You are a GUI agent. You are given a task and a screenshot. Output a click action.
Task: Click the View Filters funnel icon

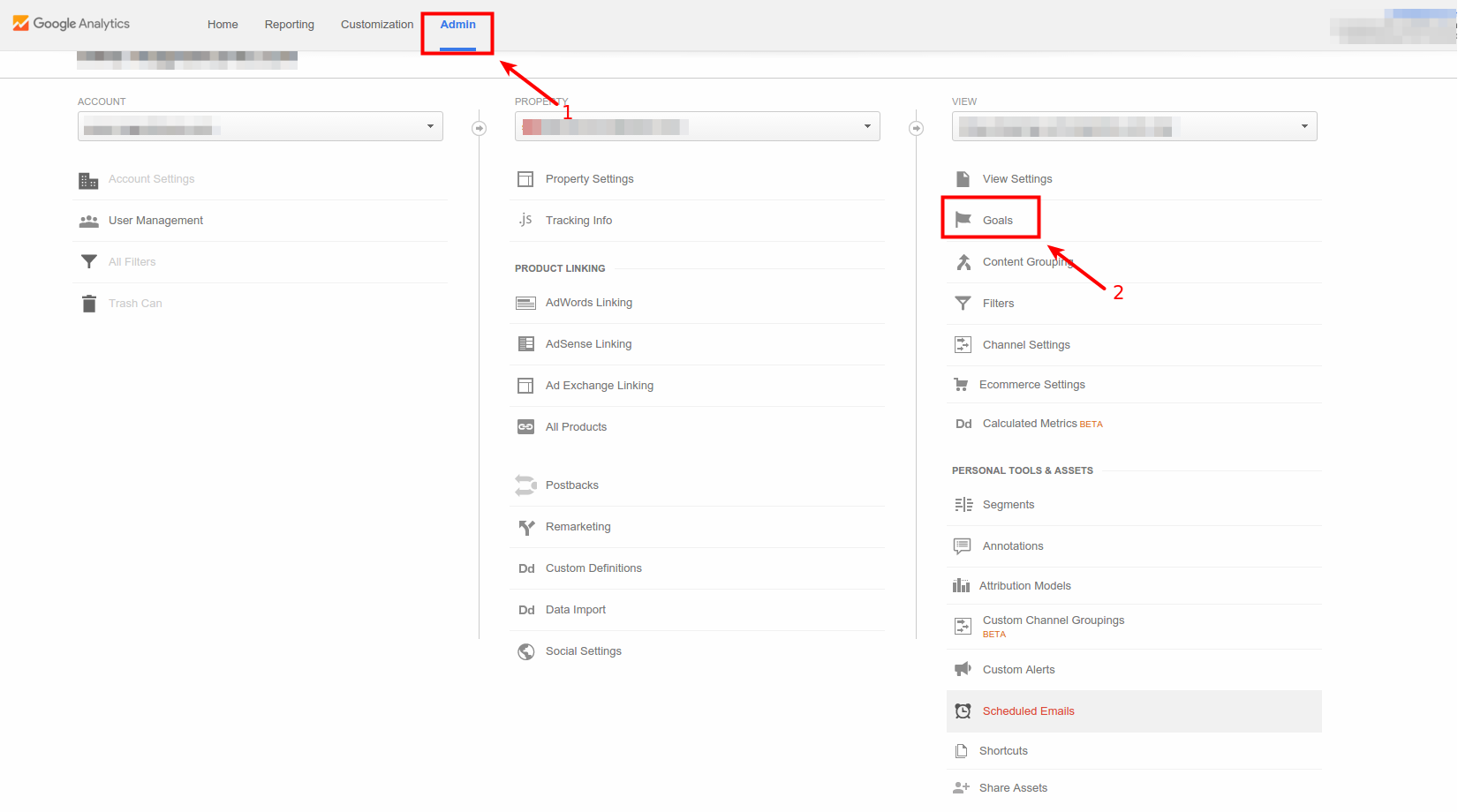(963, 304)
